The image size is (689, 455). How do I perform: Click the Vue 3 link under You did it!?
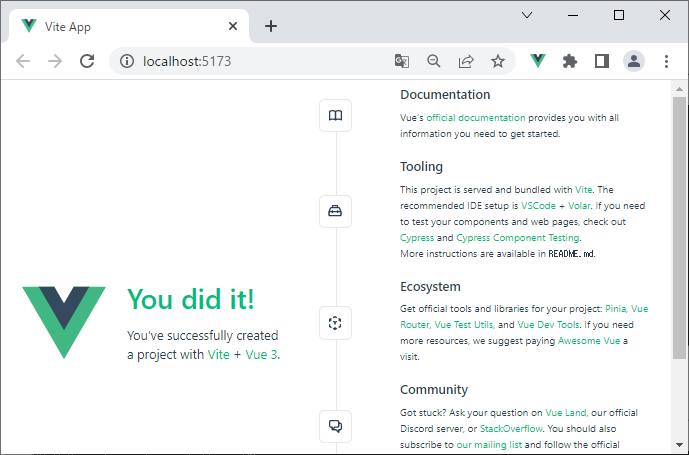[261, 354]
